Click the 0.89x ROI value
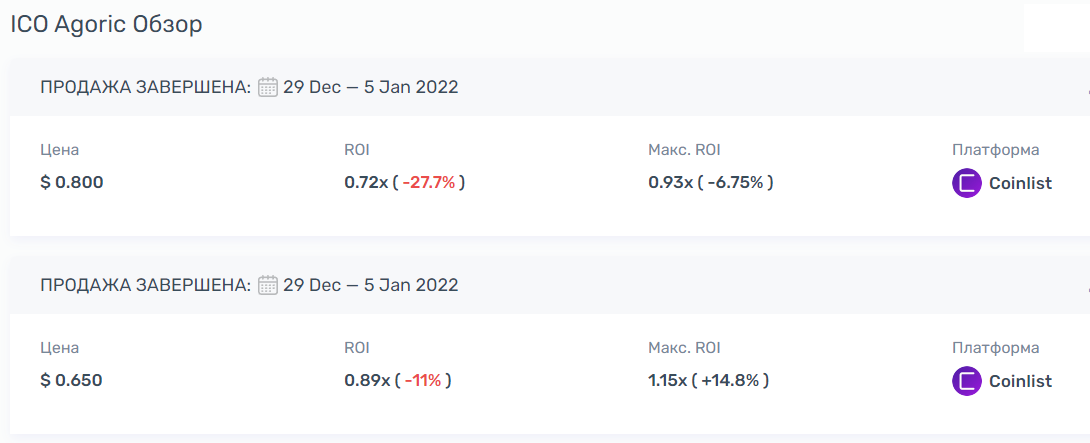This screenshot has height=443, width=1090. (366, 380)
